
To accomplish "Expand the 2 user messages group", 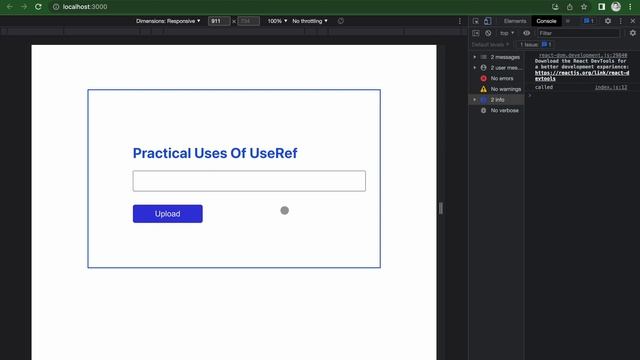I will coord(475,68).
